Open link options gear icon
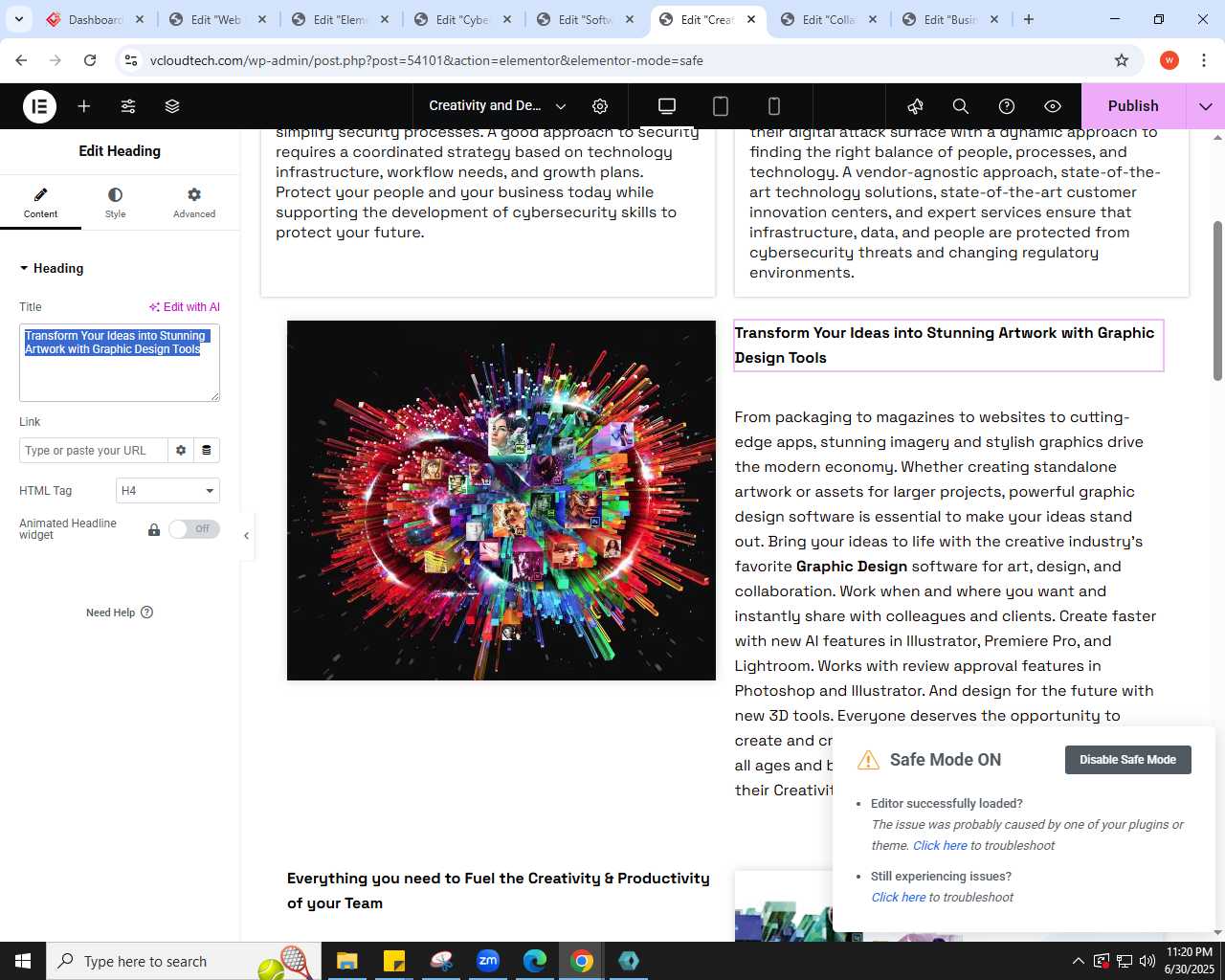Image resolution: width=1225 pixels, height=980 pixels. (x=181, y=451)
